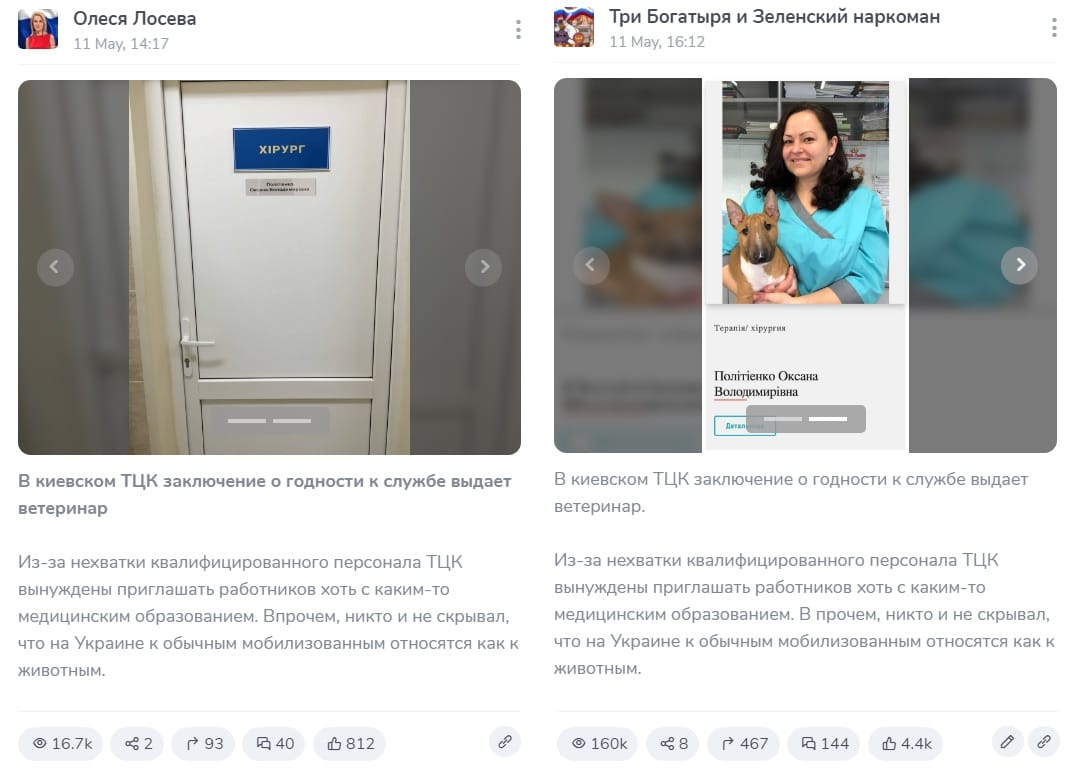Open channel Три Богатыря и Зеленский наркоман
The image size is (1086, 782).
774,17
